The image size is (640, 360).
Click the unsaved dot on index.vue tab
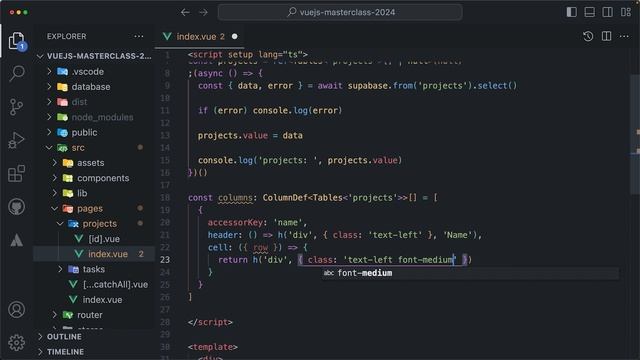[235, 36]
